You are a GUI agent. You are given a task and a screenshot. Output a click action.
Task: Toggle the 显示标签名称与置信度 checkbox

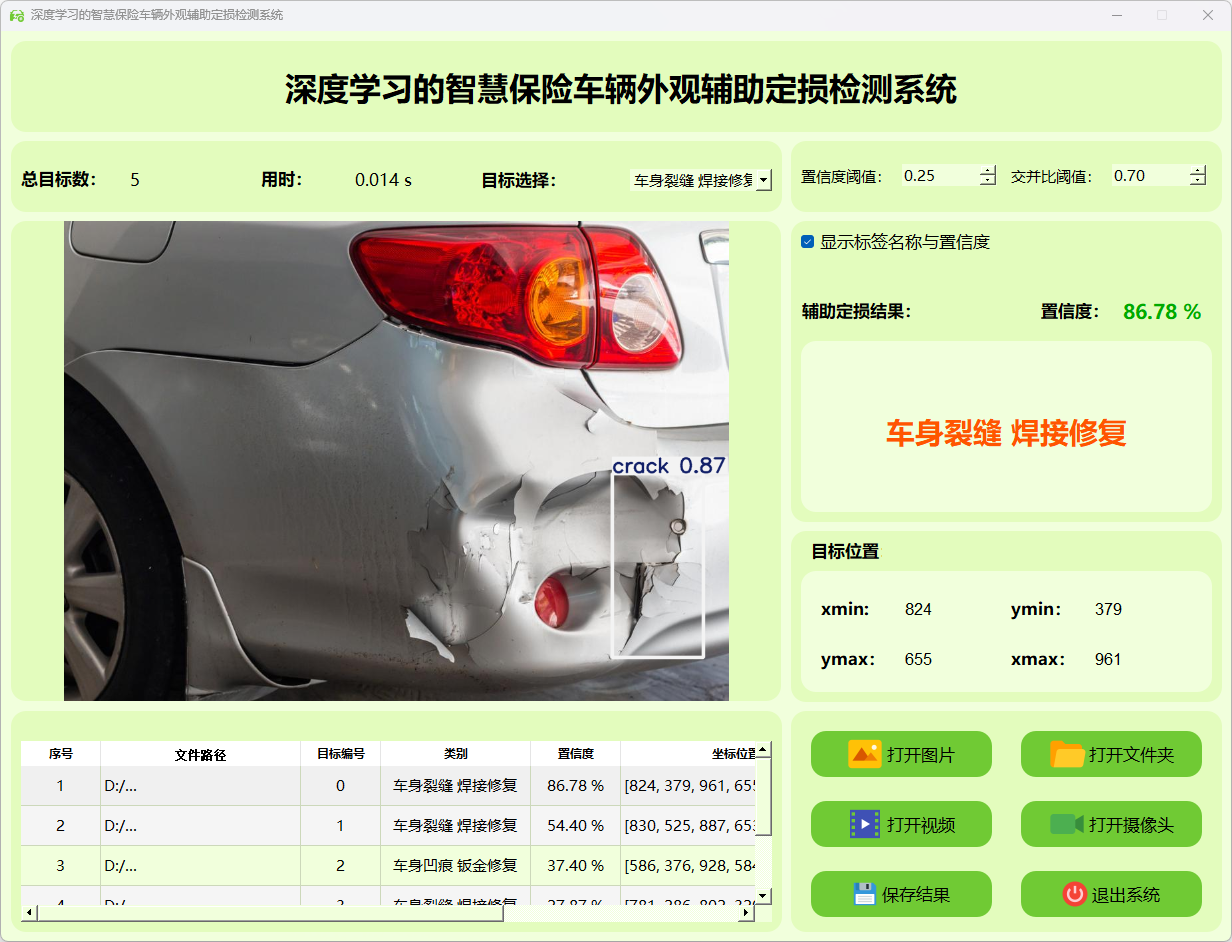pyautogui.click(x=808, y=242)
